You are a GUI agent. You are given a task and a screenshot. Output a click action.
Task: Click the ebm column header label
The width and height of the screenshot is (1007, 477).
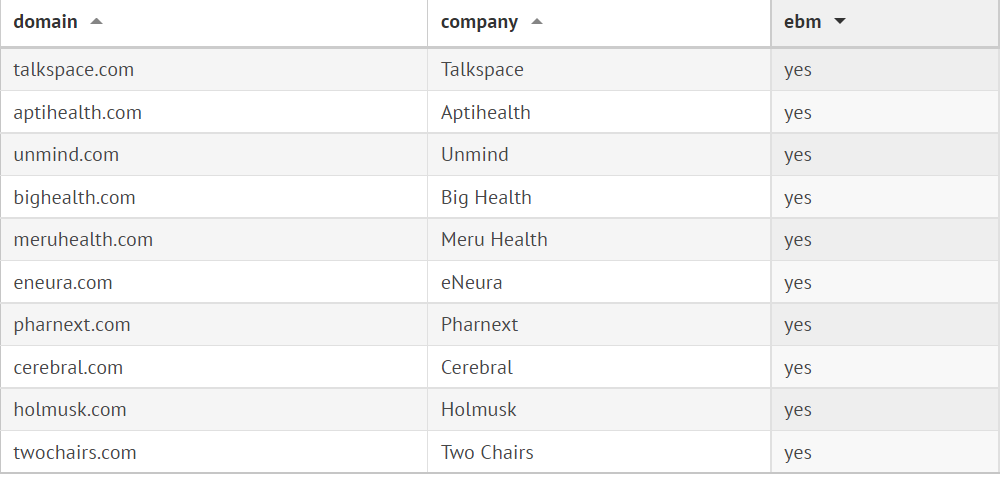point(802,22)
